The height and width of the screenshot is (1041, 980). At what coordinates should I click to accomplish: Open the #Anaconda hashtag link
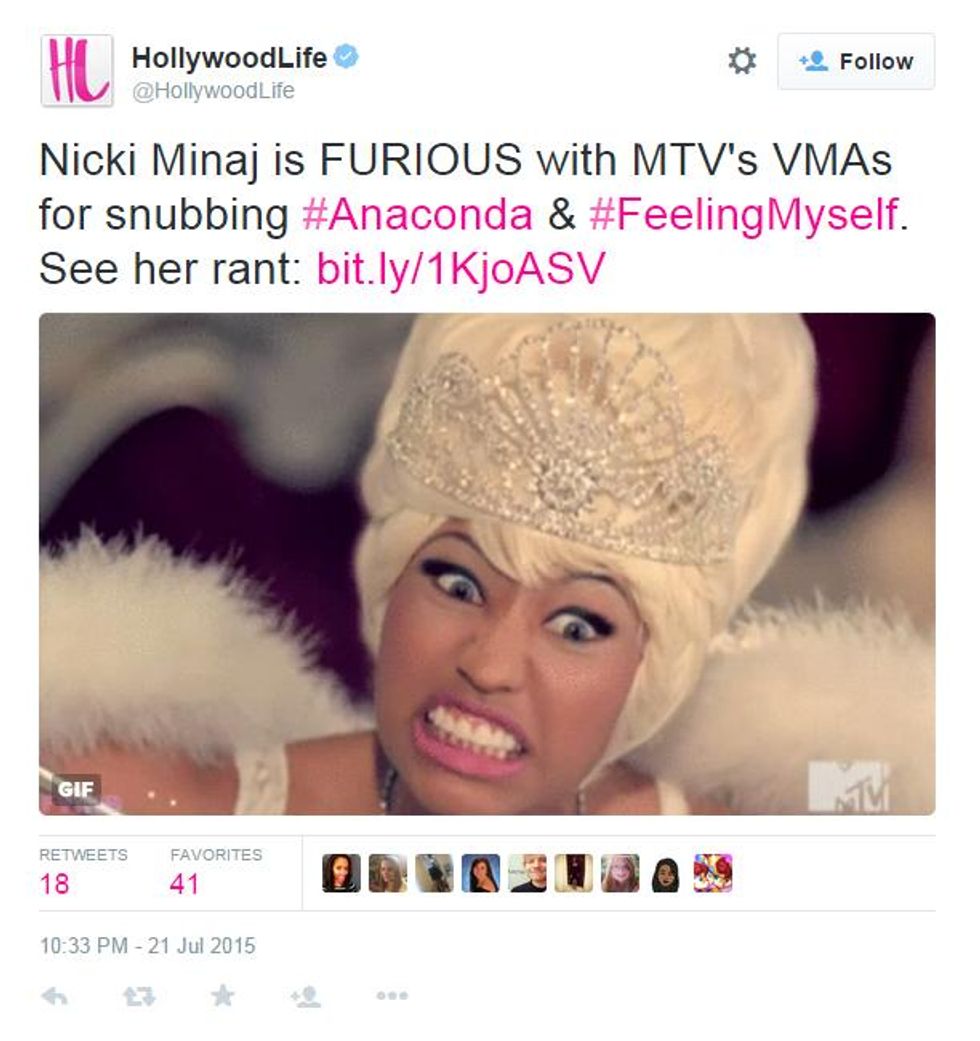(418, 214)
